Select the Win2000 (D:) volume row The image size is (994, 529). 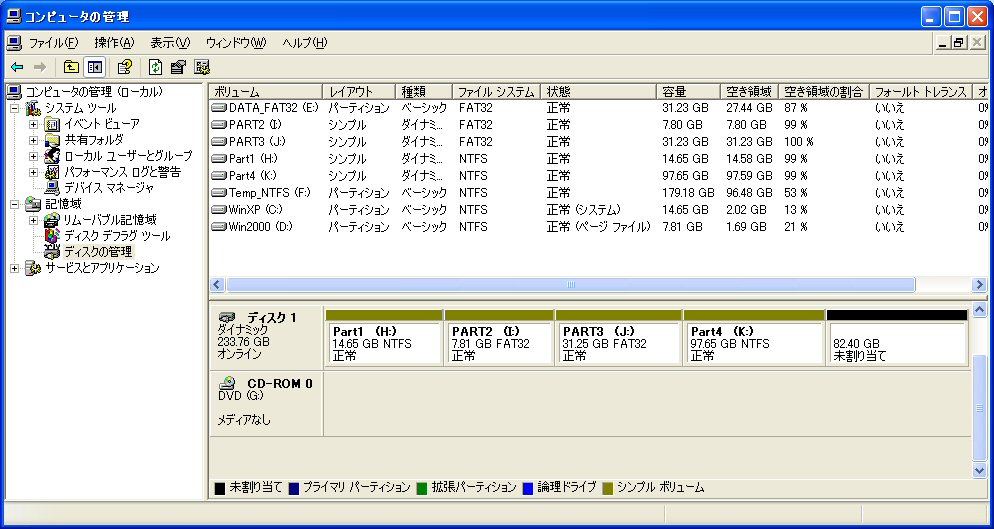coord(598,226)
